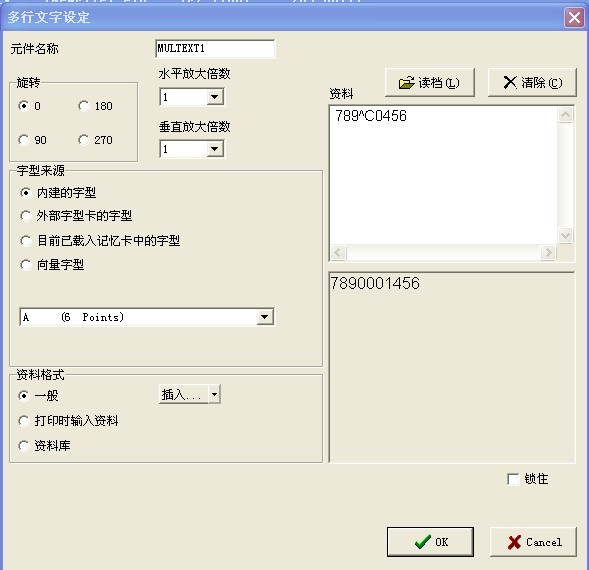589x570 pixels.
Task: Click the horizontal scrollbar right arrow
Action: pos(548,252)
